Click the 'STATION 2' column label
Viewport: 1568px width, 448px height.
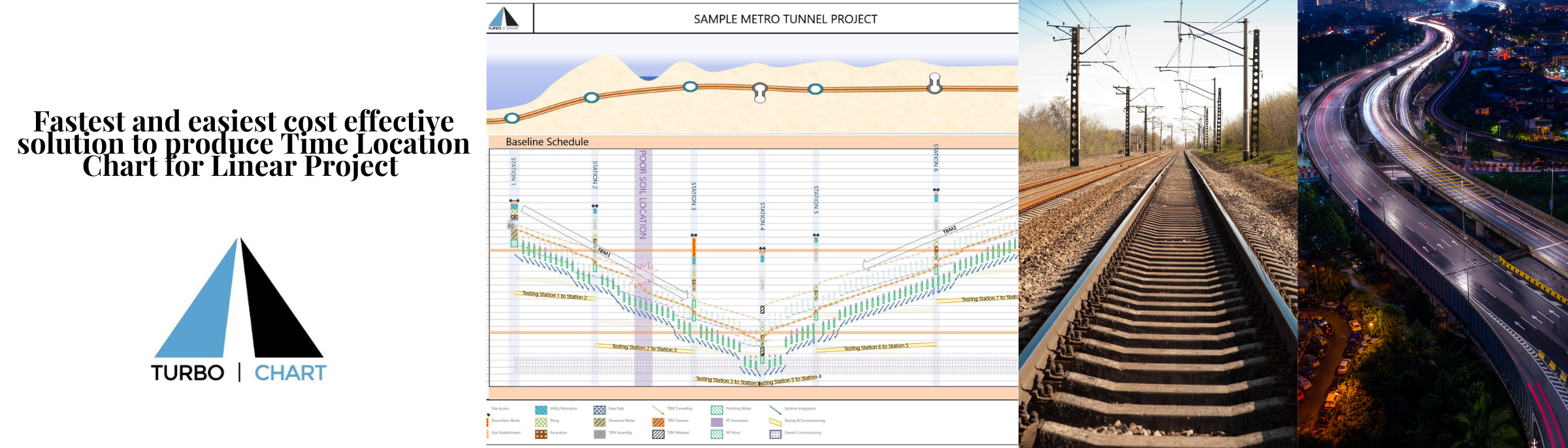(595, 175)
